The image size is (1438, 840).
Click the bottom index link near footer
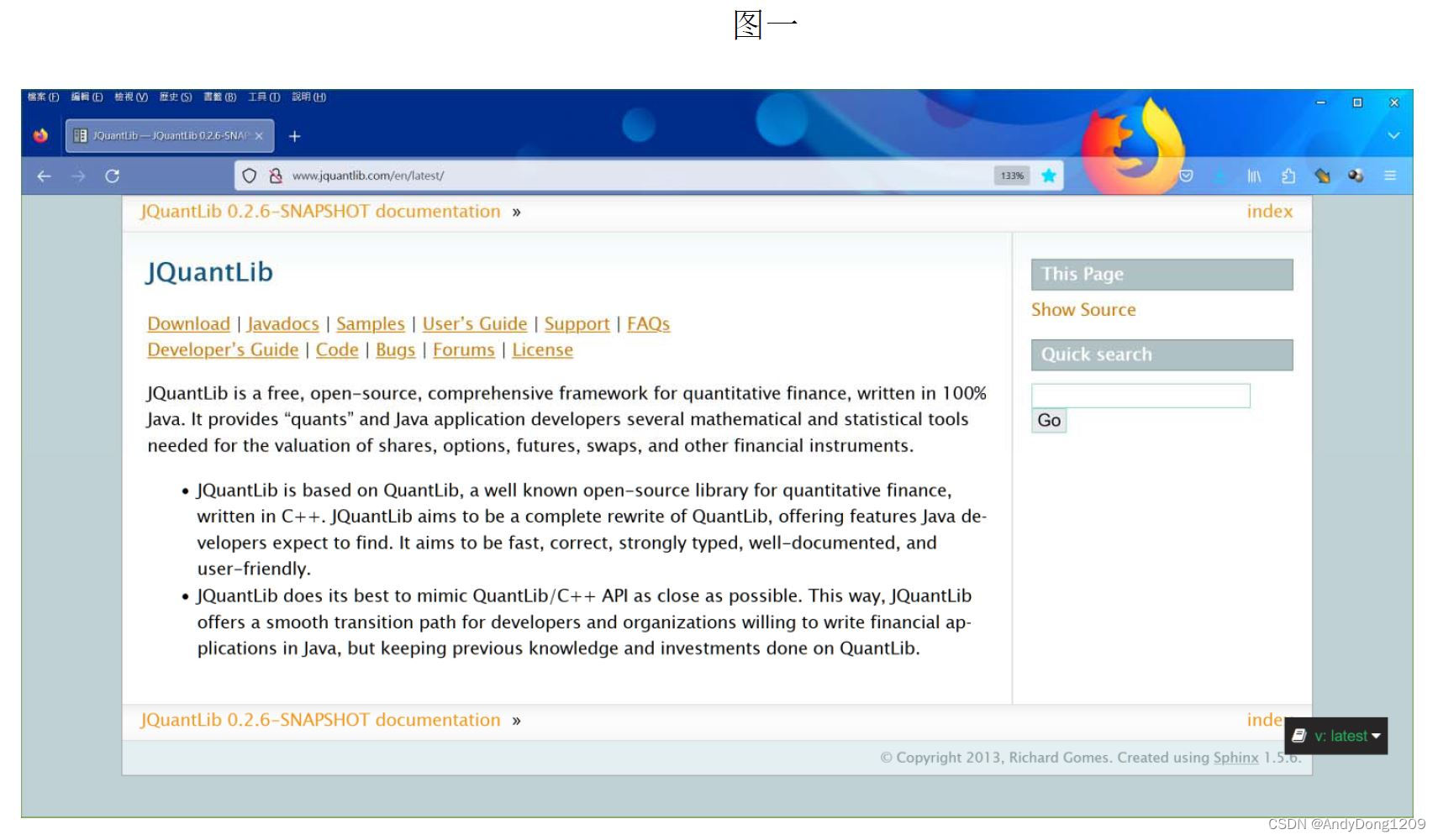pos(1265,721)
